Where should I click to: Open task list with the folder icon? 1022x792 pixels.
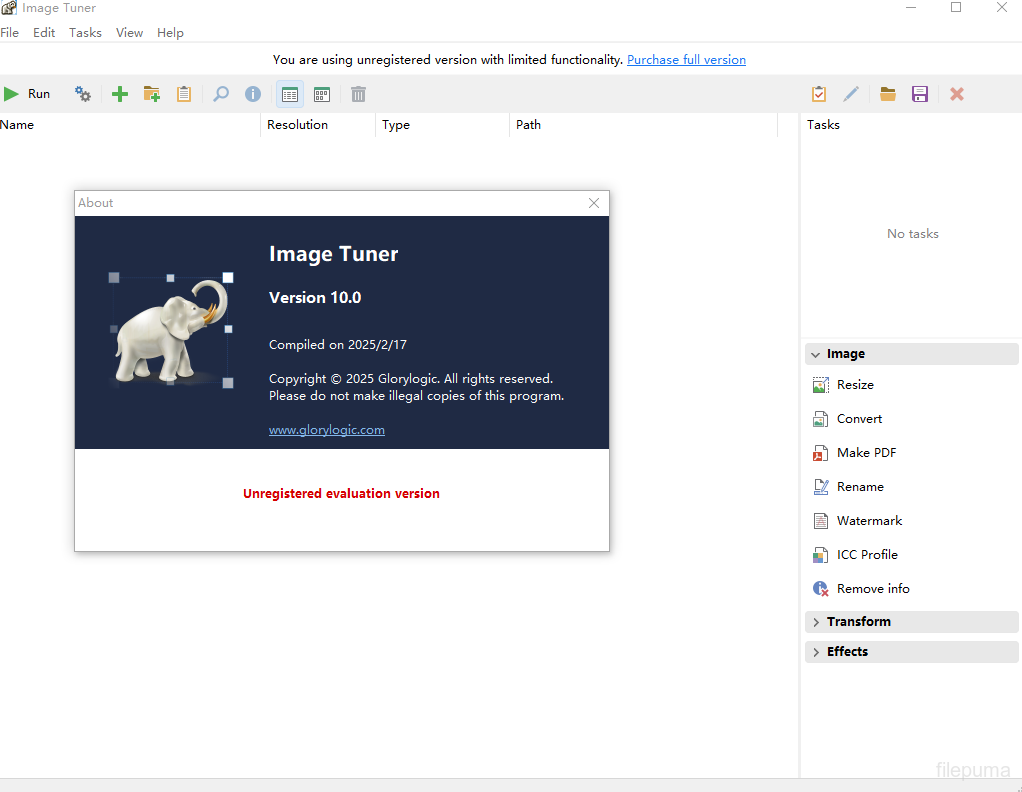888,94
